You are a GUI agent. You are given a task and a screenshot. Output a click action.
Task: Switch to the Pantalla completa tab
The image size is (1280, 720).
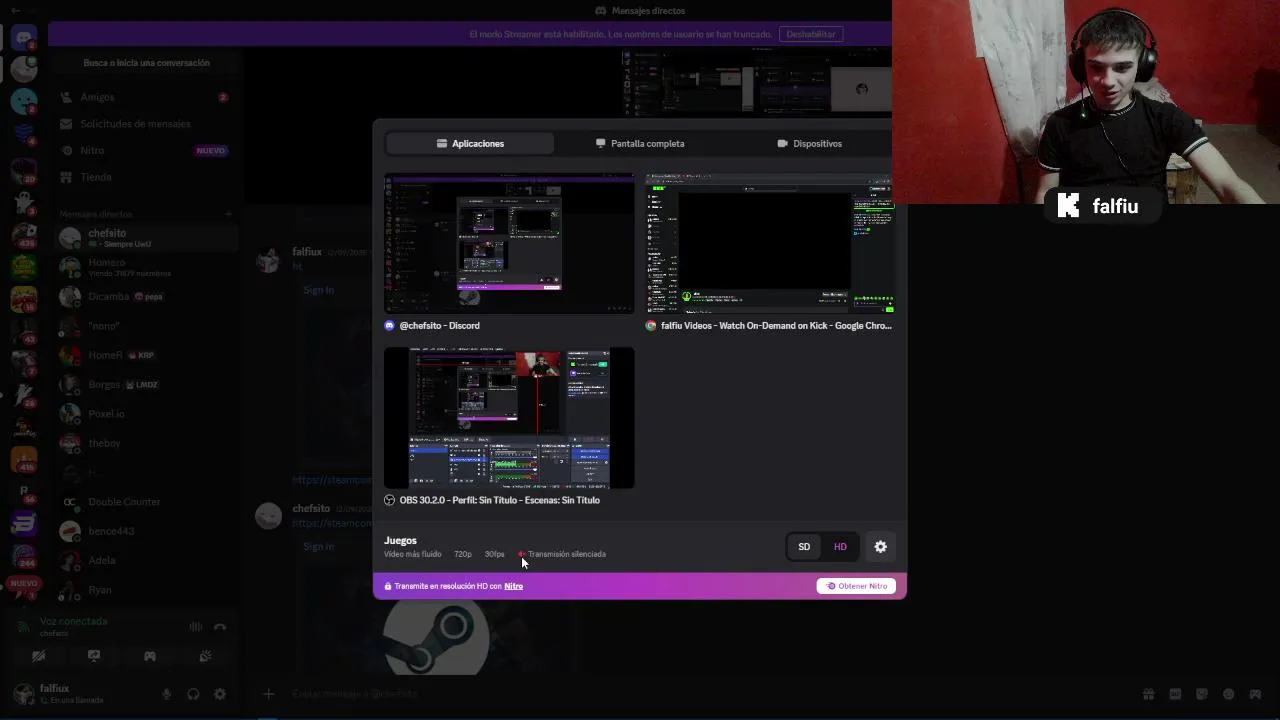[x=640, y=143]
